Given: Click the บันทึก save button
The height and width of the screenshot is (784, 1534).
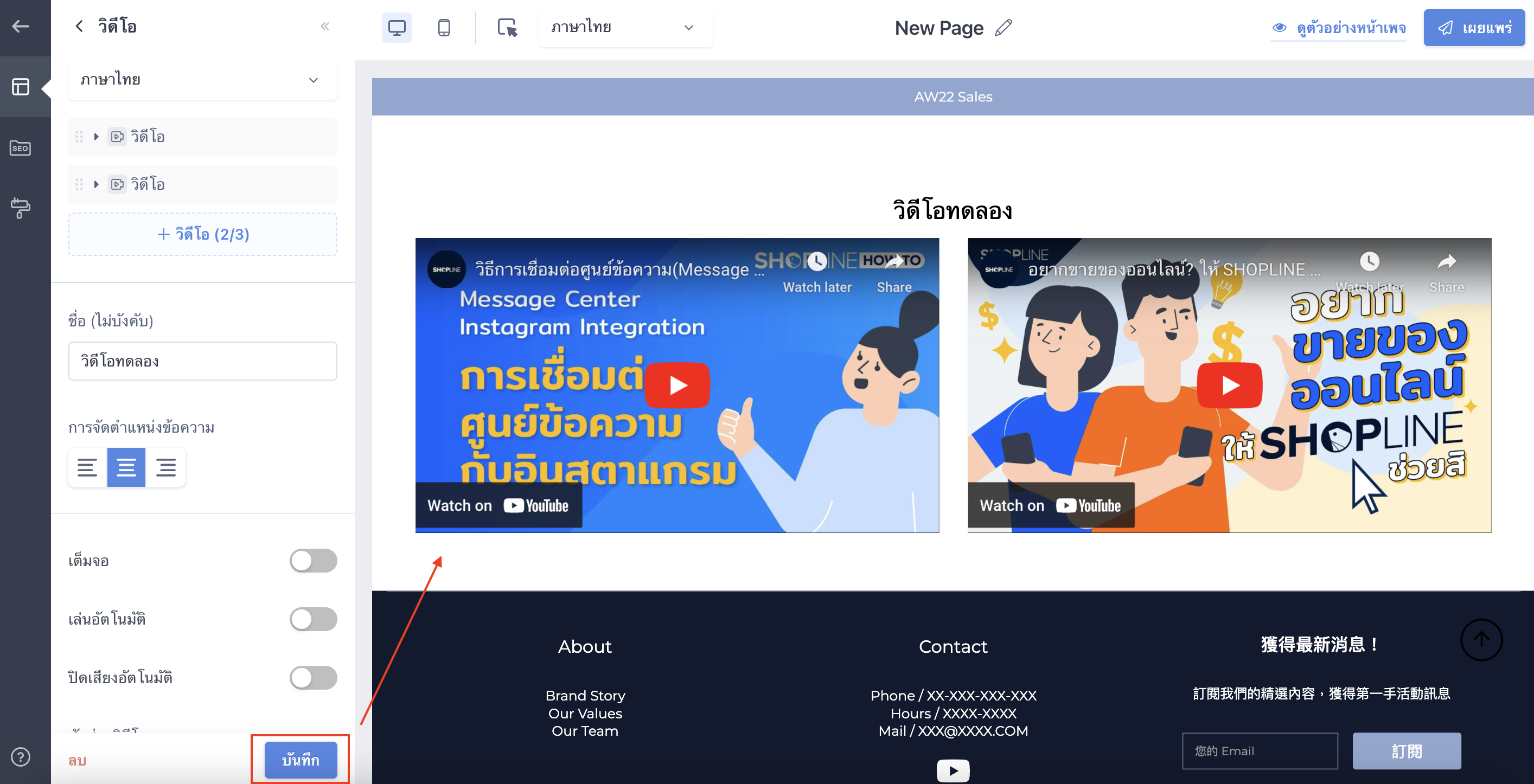Looking at the screenshot, I should (x=301, y=760).
